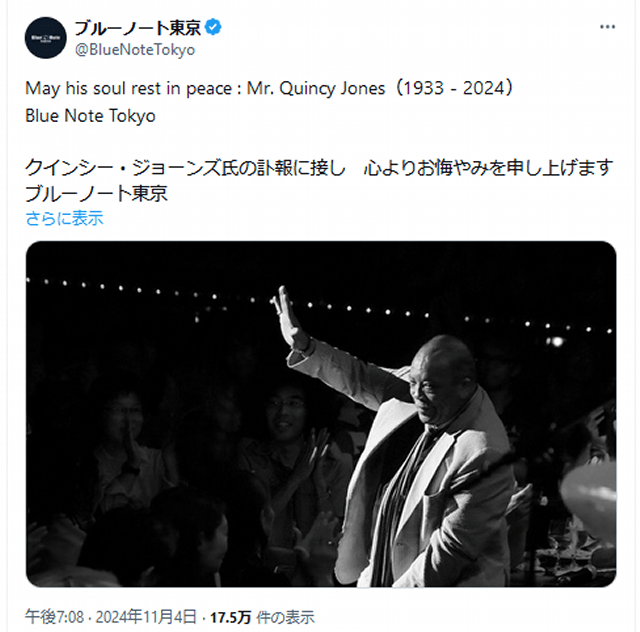Open the three-dot more options menu
Viewport: 640px width, 632px height.
(607, 27)
